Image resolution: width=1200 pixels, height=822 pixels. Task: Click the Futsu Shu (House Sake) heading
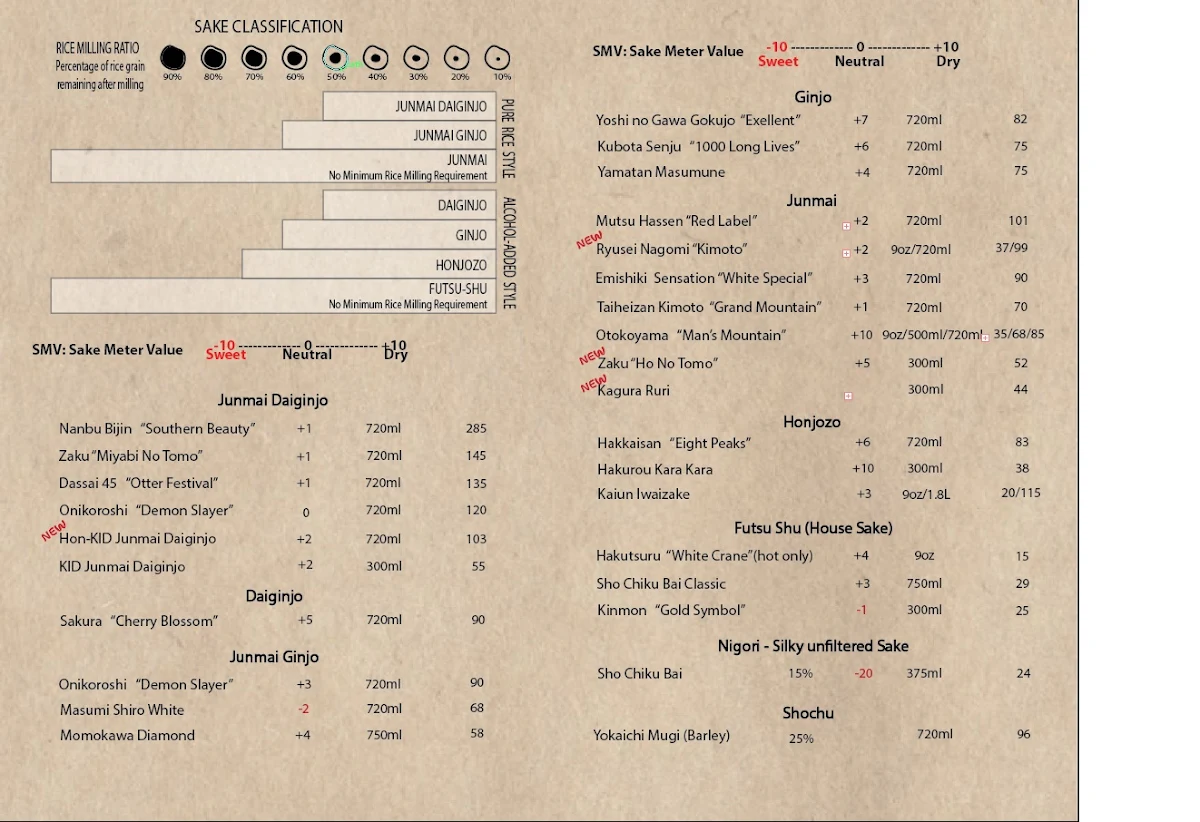(x=813, y=528)
